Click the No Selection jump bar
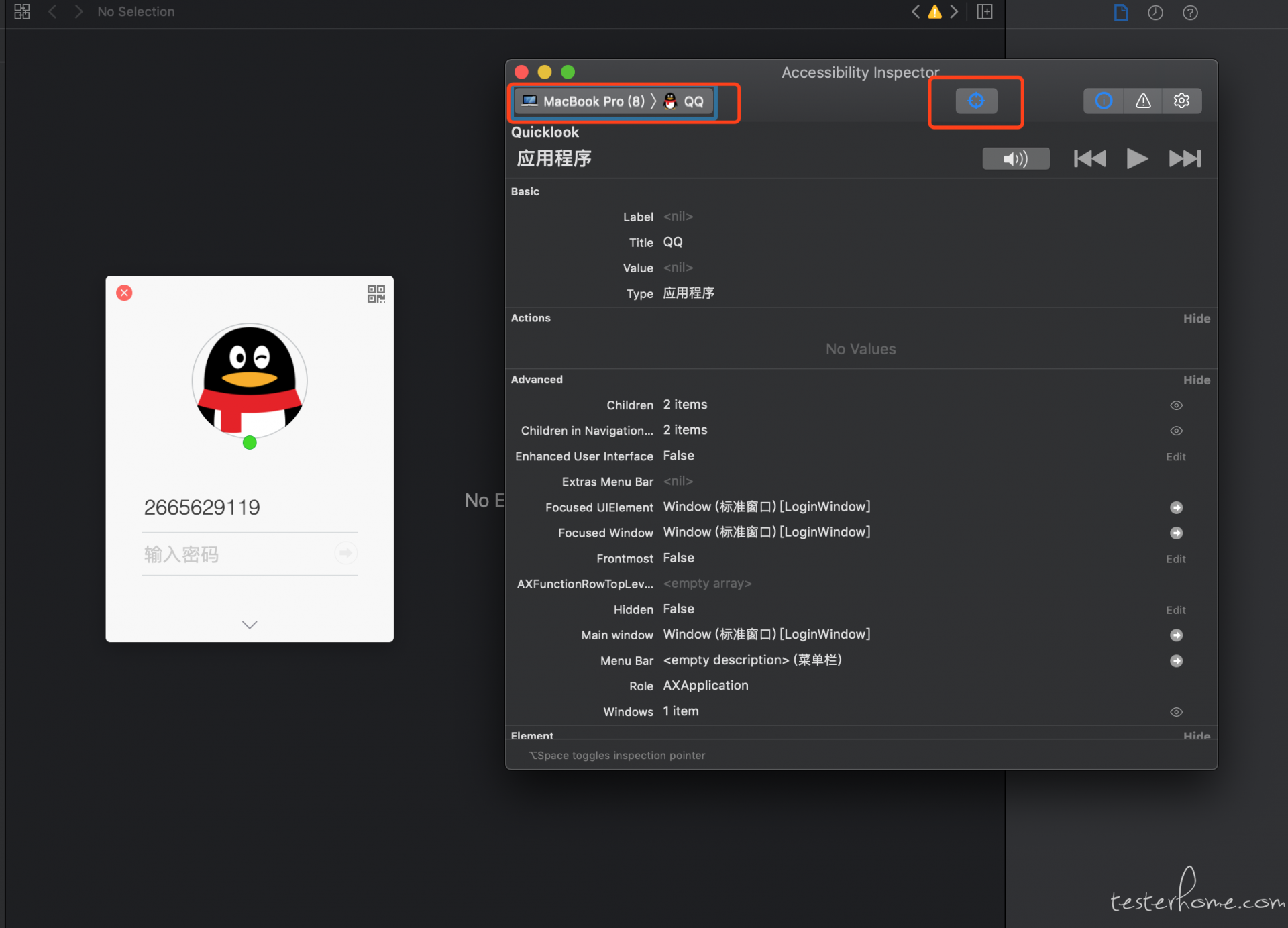 [136, 11]
